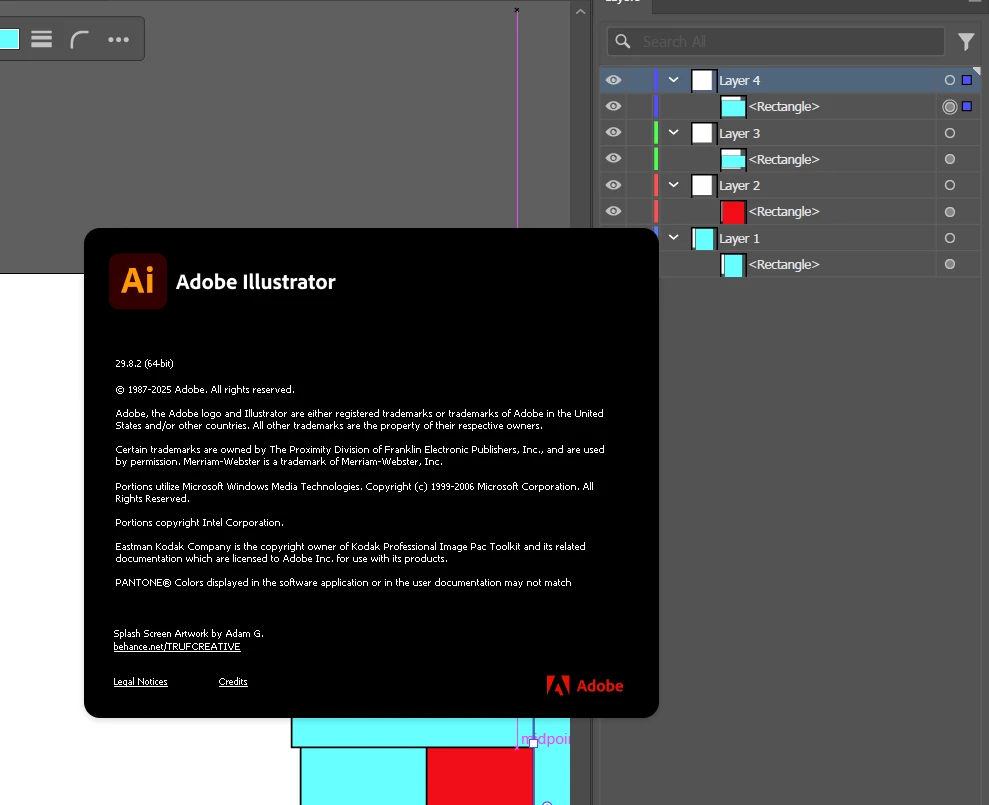The height and width of the screenshot is (805, 989).
Task: Click the corner radius curve icon
Action: coord(79,39)
